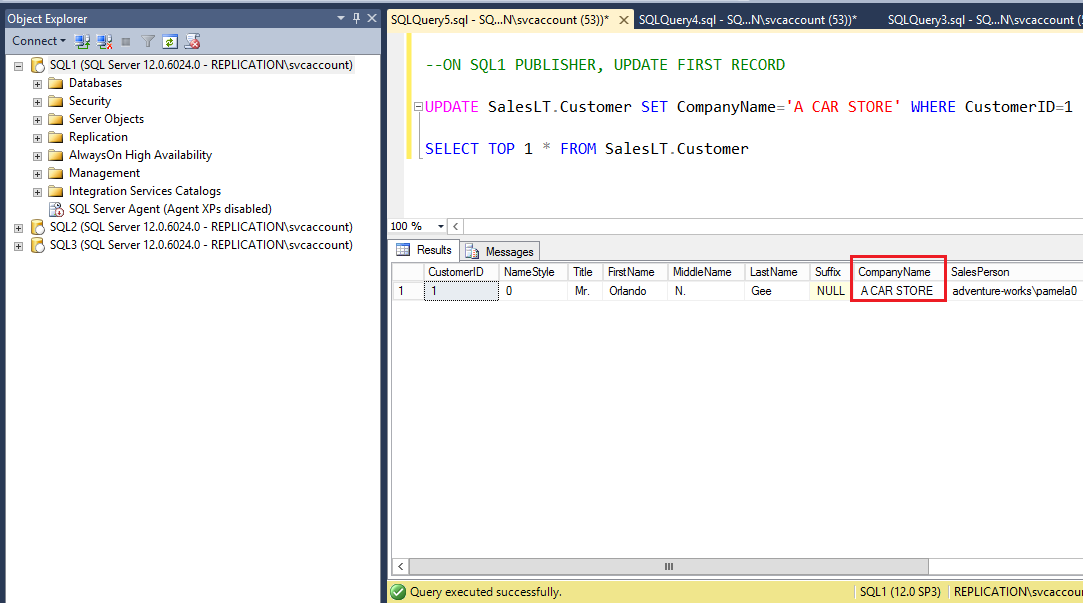
Task: Click the CompanyName column header
Action: [x=895, y=272]
